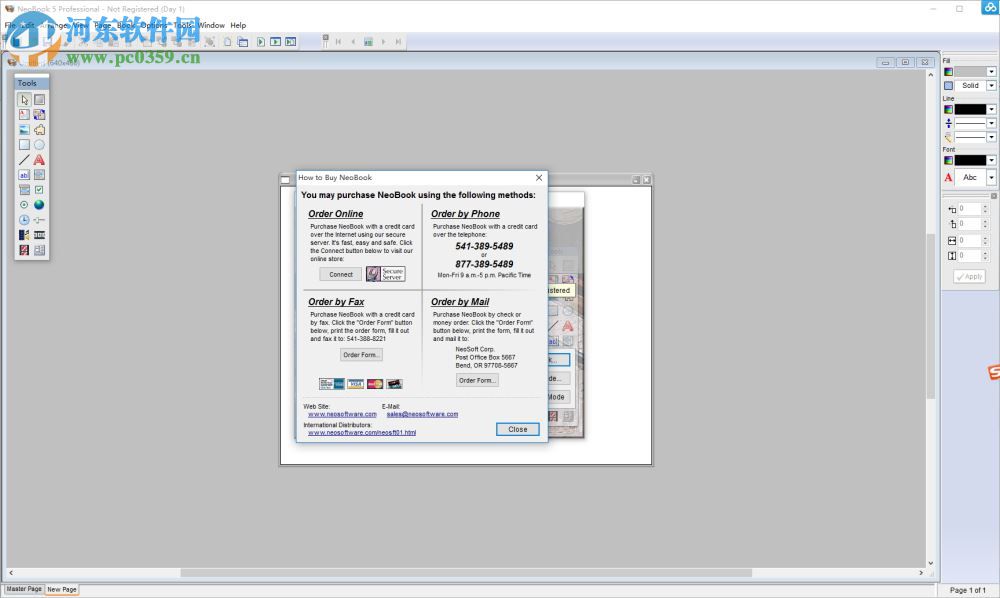Select the Article document tool with red A

click(24, 115)
